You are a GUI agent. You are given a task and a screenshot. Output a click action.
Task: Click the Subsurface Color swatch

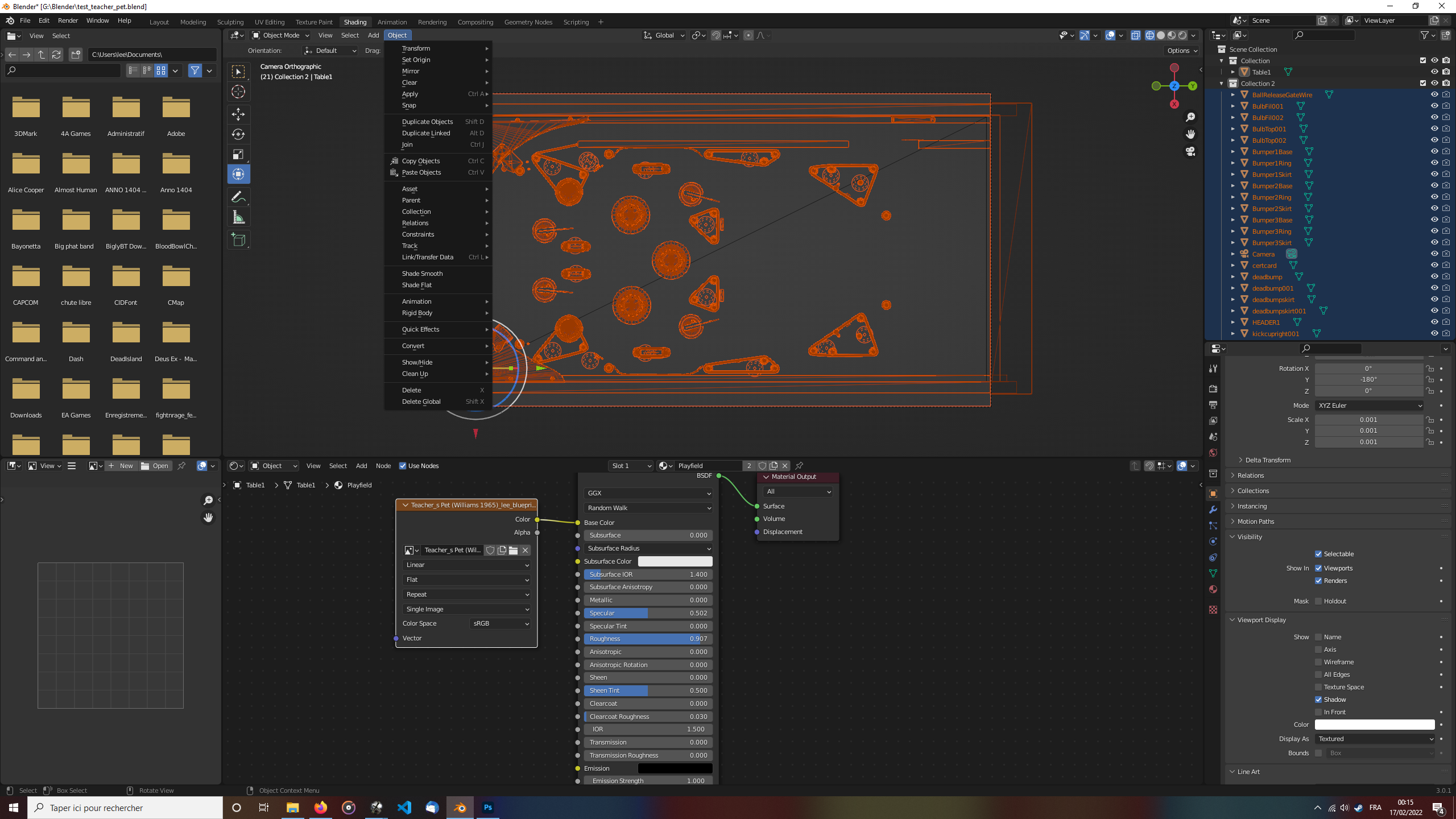[675, 561]
